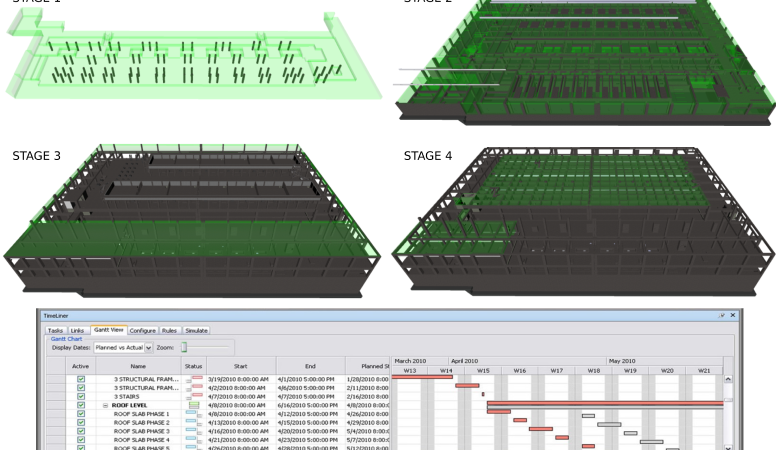The width and height of the screenshot is (776, 450).
Task: Click the Gantt scrollbar down arrow
Action: 728,449
